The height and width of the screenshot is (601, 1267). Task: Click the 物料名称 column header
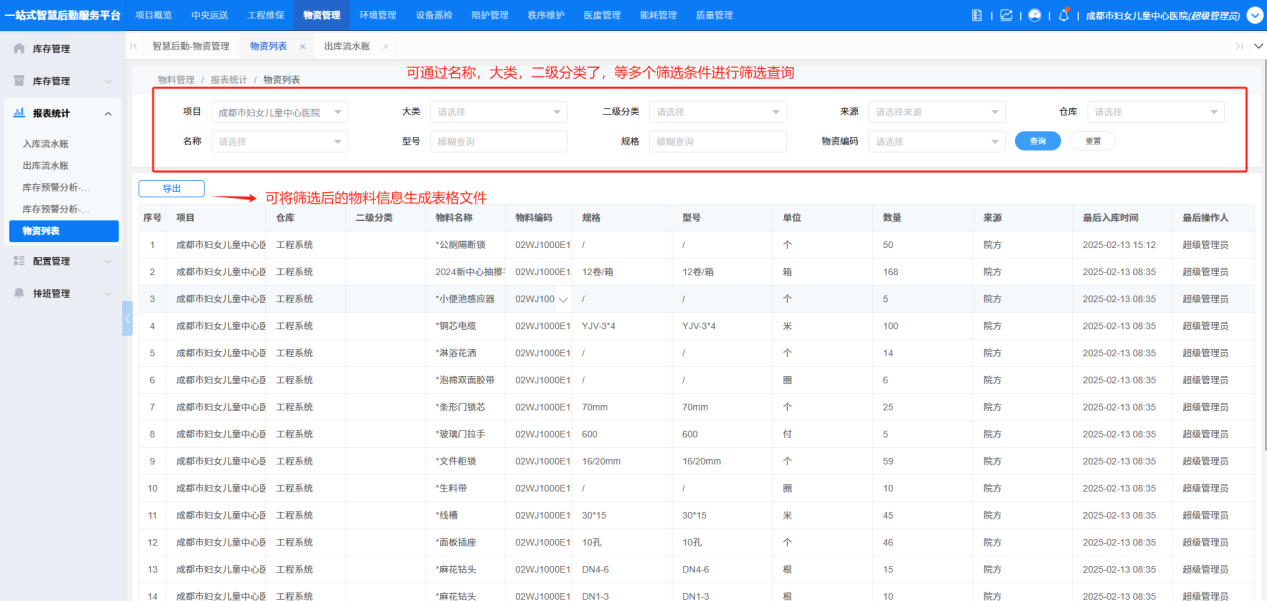click(465, 218)
